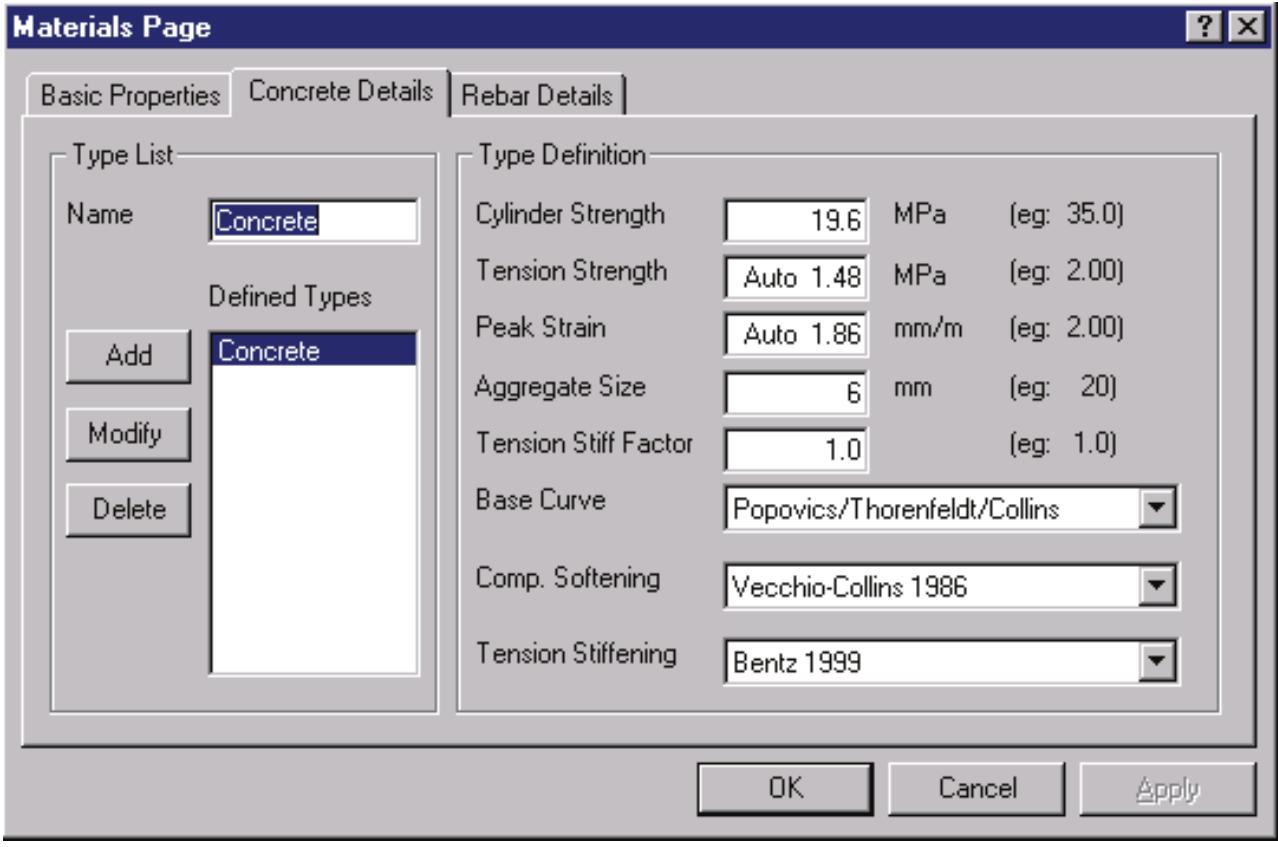Click the Cancel button
Image resolution: width=1278 pixels, height=847 pixels.
[x=977, y=788]
